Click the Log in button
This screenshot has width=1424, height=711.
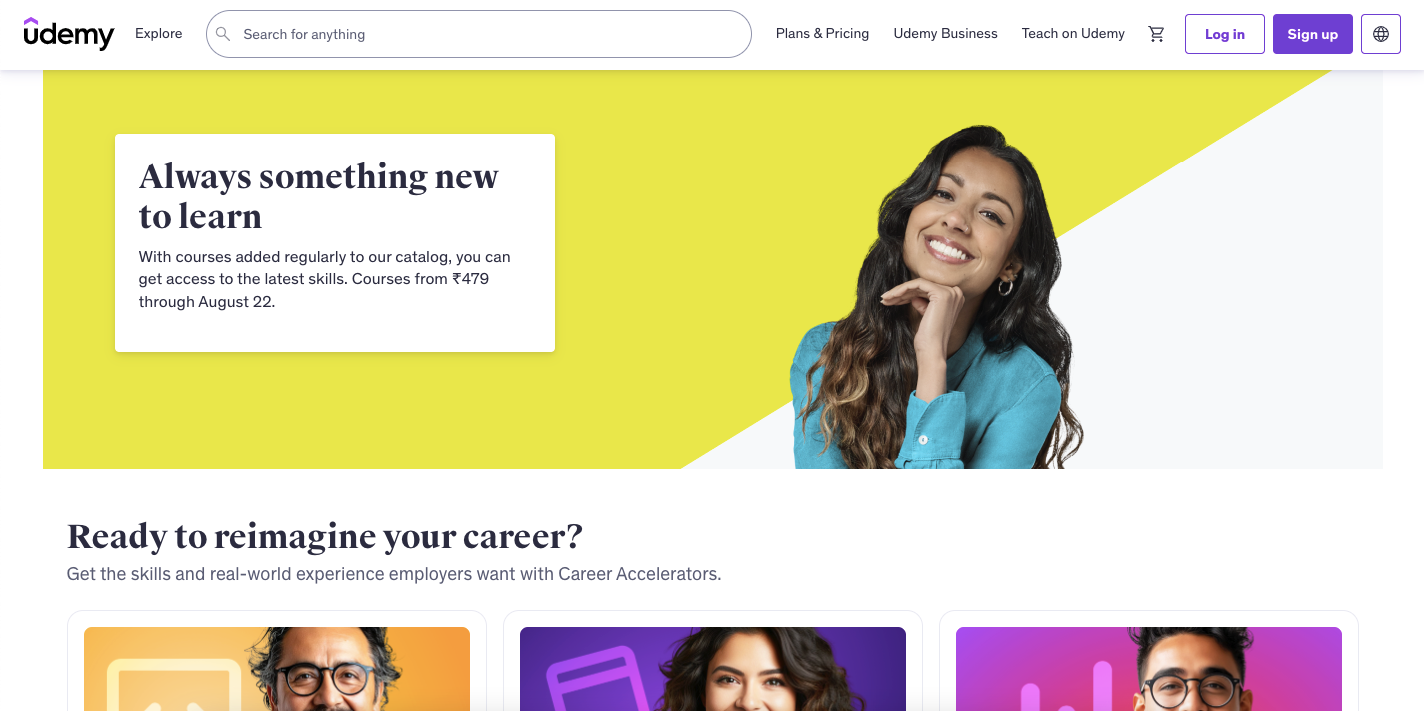pos(1225,34)
